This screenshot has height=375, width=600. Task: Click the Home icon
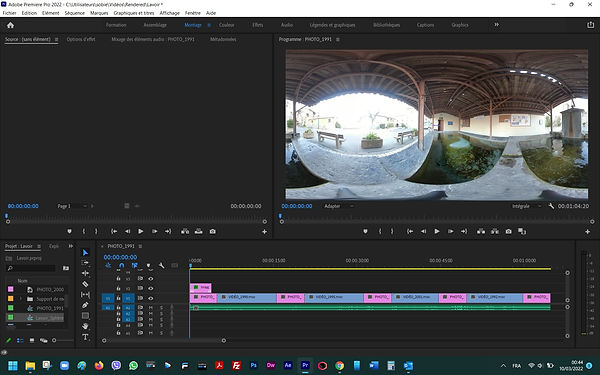pyautogui.click(x=10, y=25)
